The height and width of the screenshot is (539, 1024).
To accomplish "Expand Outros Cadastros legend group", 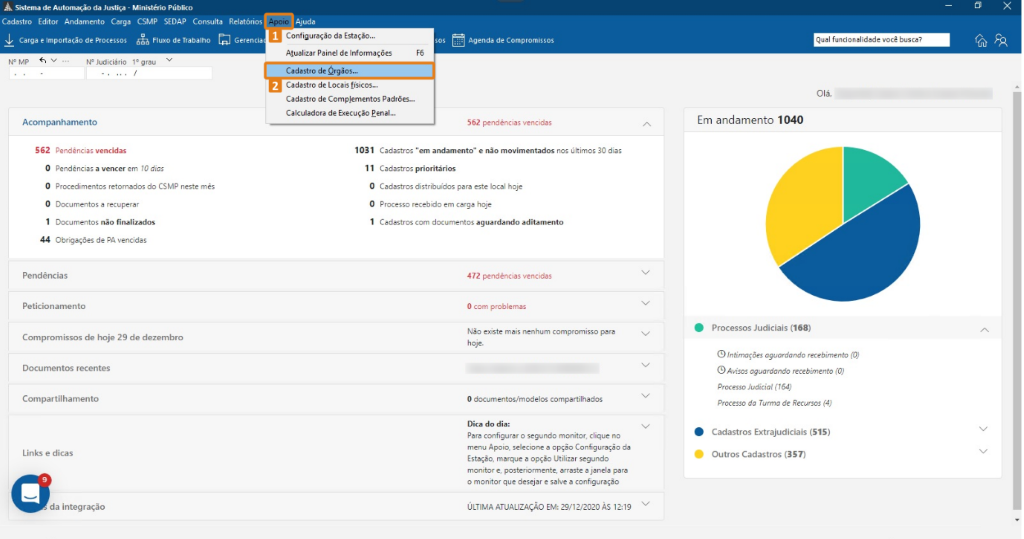I will click(x=983, y=451).
